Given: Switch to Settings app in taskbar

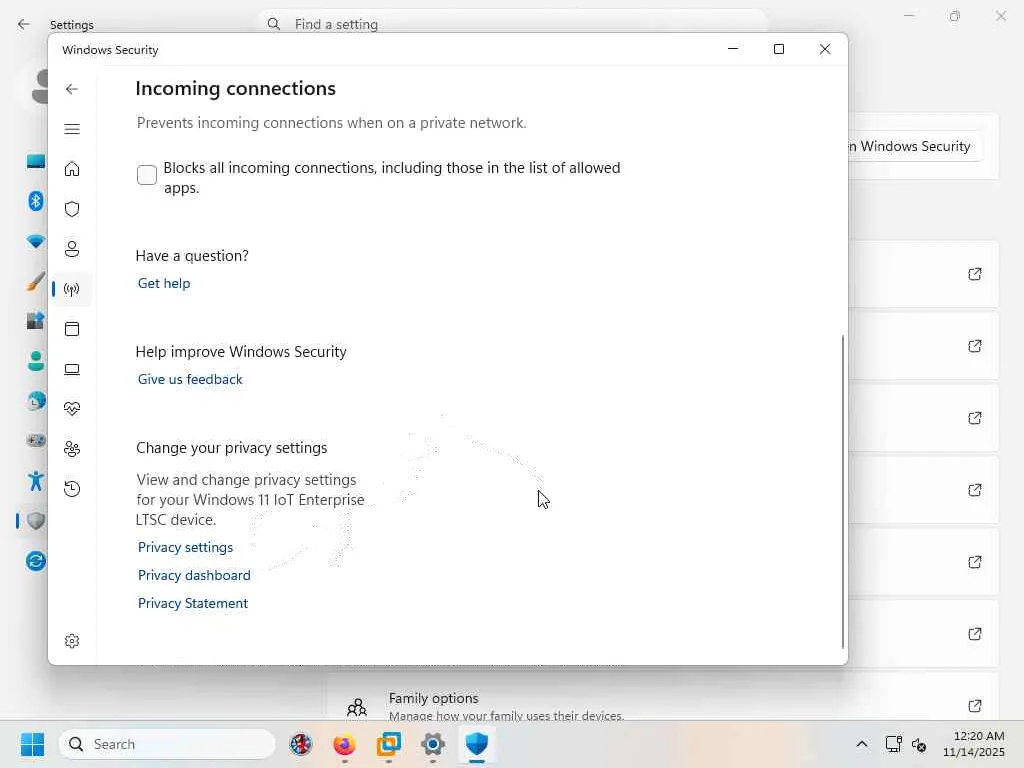Looking at the screenshot, I should coord(432,744).
